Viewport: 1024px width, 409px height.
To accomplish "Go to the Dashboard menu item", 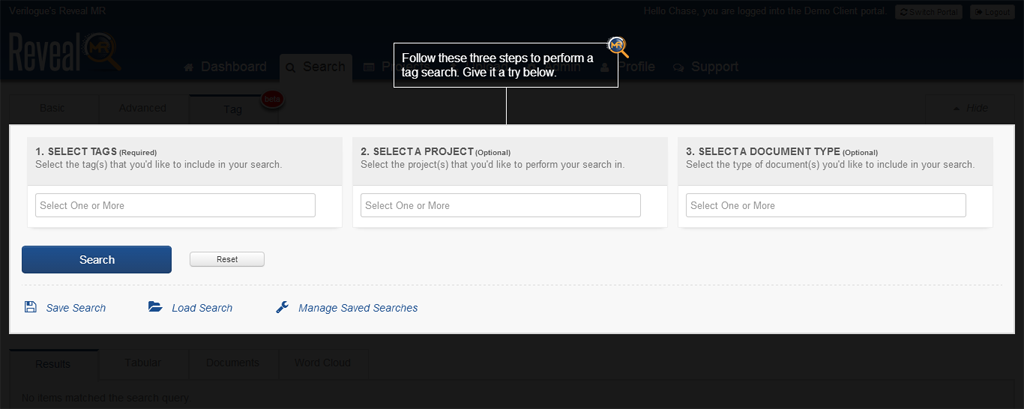I will click(x=226, y=67).
